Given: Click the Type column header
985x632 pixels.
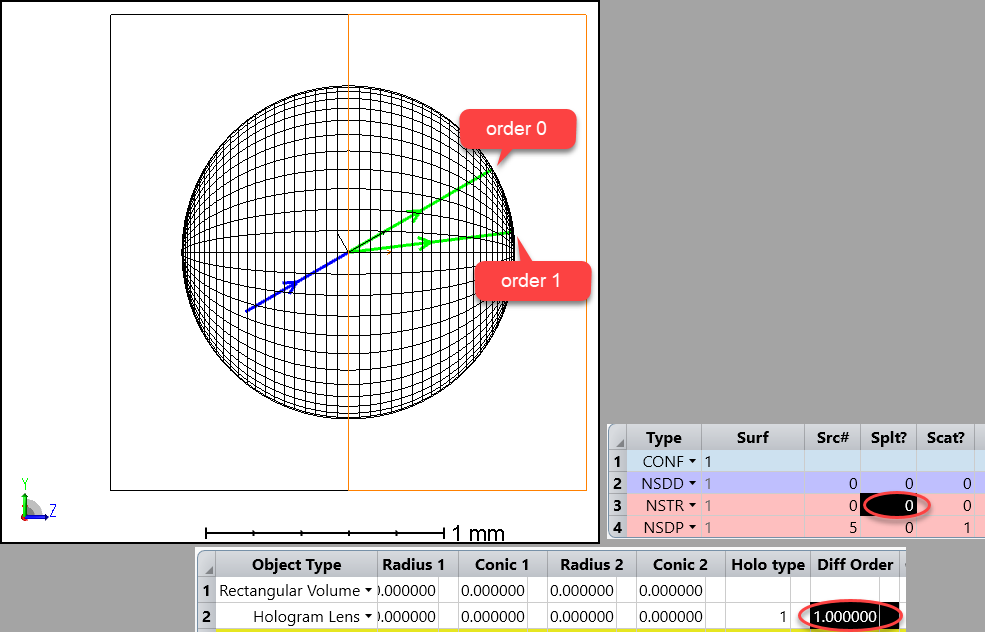Looking at the screenshot, I should click(x=663, y=437).
